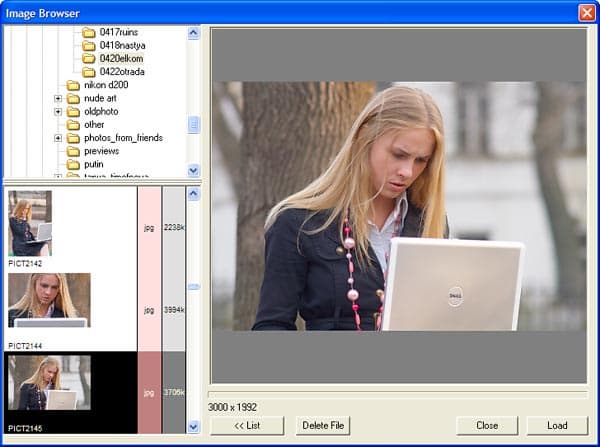Viewport: 600px width, 447px height.
Task: Click the folder tree scroll down arrow
Action: point(194,170)
